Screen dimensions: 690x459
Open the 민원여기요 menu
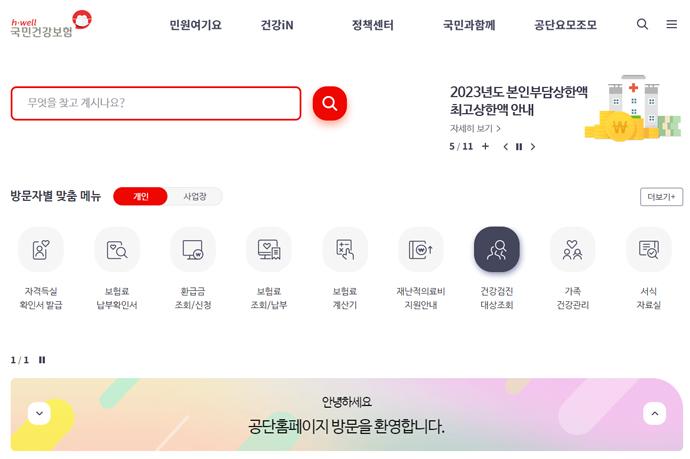pyautogui.click(x=195, y=25)
